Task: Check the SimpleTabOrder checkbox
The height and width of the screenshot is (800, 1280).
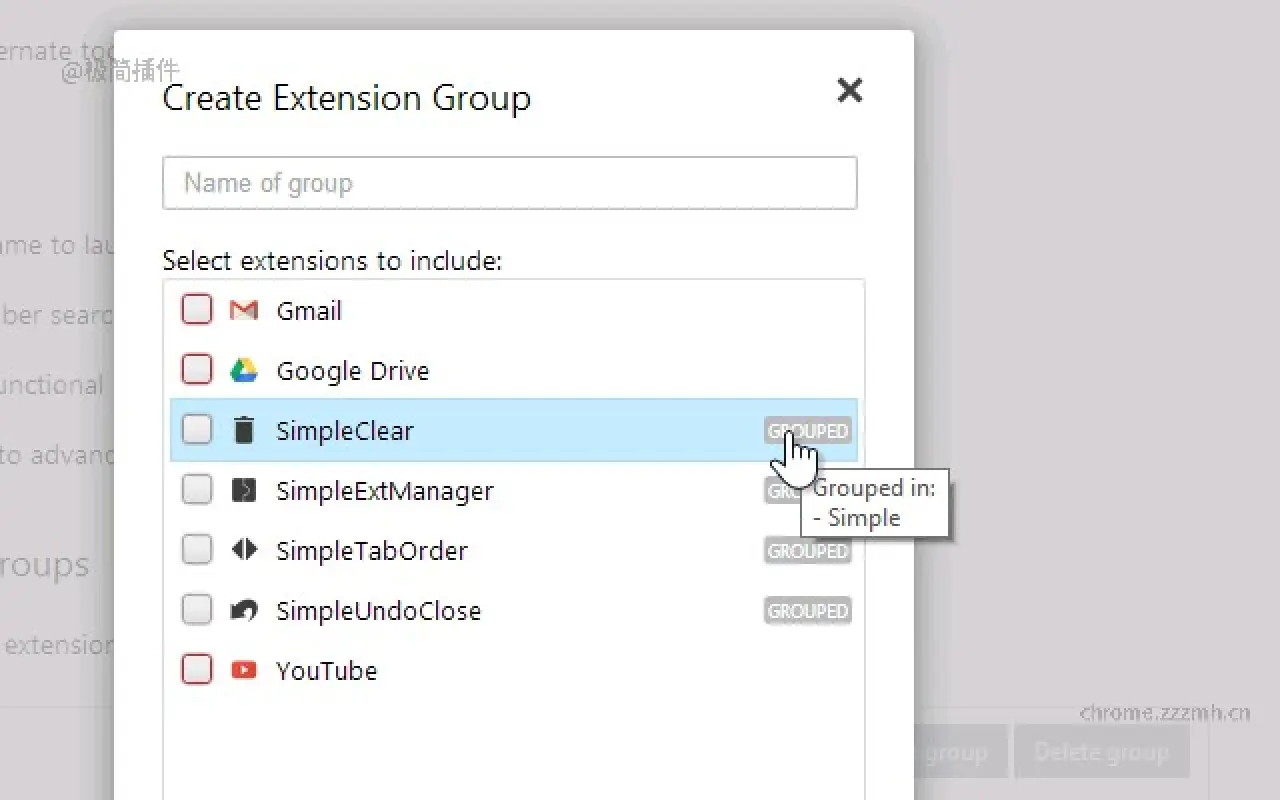Action: pos(196,550)
